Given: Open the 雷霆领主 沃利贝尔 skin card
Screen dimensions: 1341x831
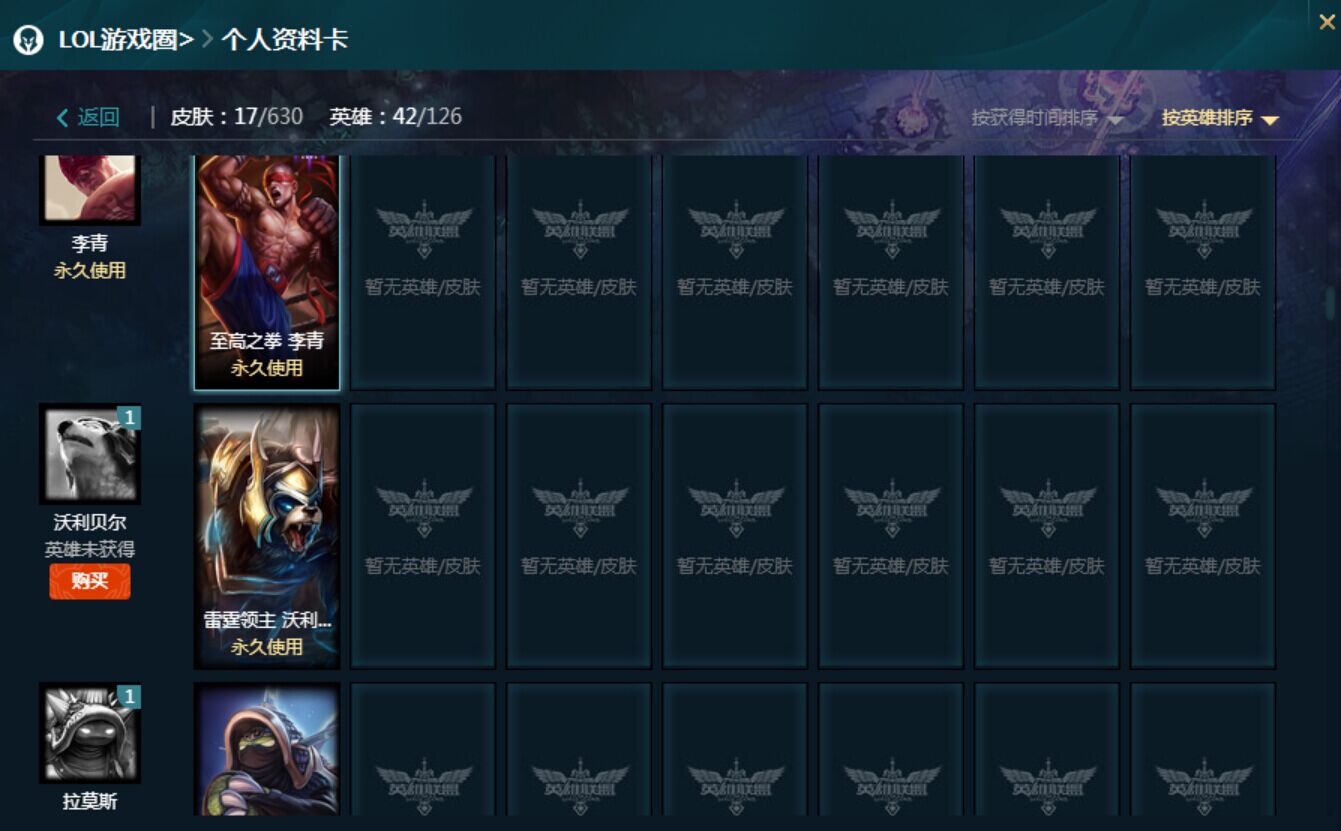Looking at the screenshot, I should pos(267,536).
